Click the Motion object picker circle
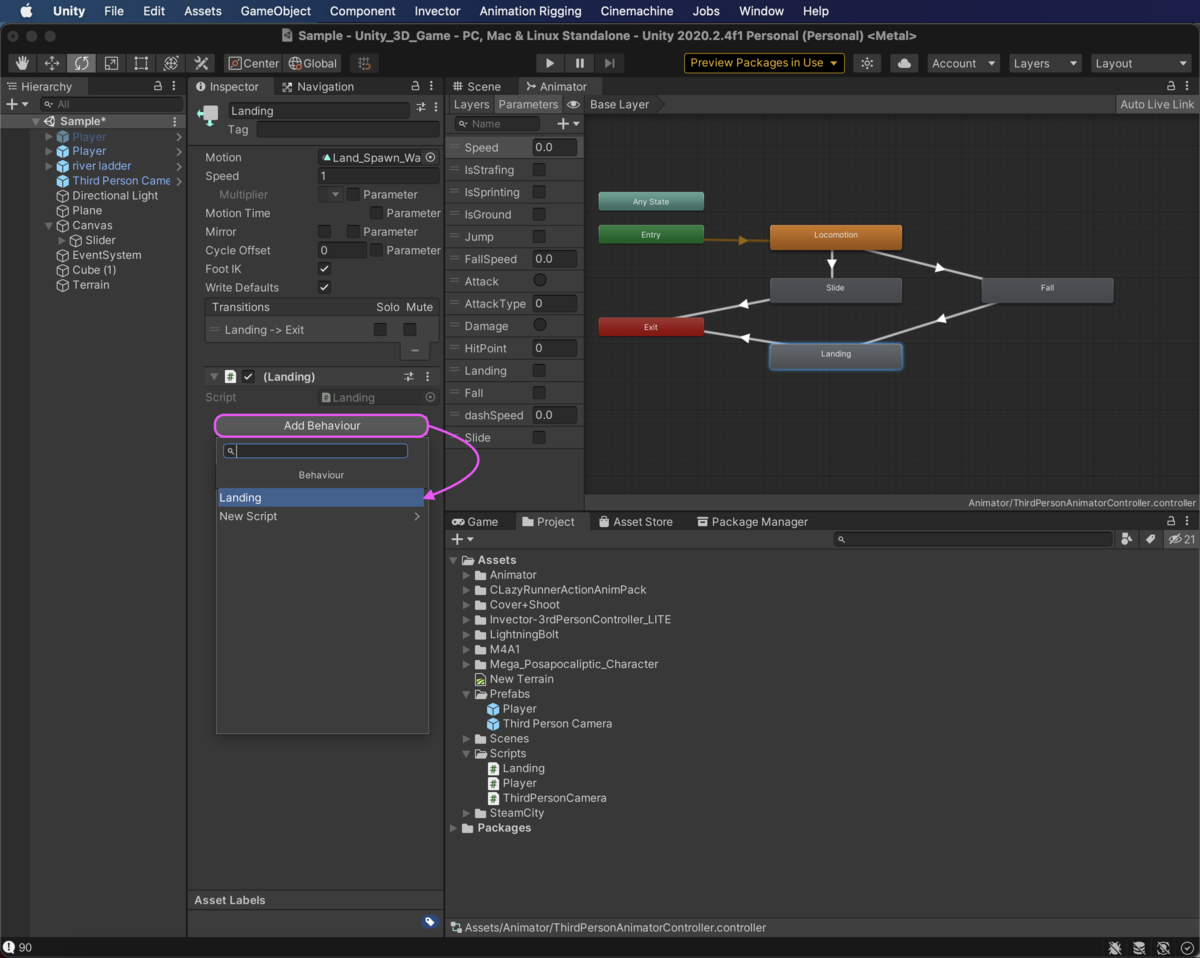The height and width of the screenshot is (958, 1200). click(431, 158)
